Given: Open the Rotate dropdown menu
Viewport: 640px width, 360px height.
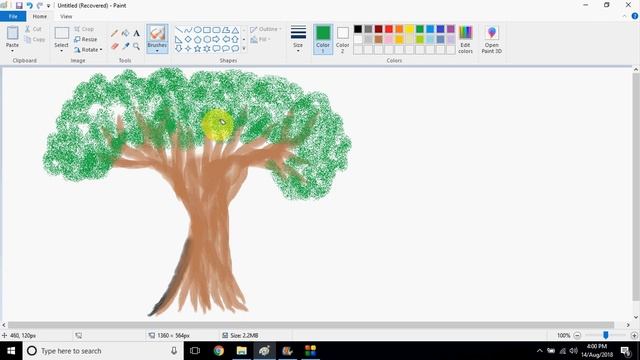Looking at the screenshot, I should pyautogui.click(x=88, y=49).
